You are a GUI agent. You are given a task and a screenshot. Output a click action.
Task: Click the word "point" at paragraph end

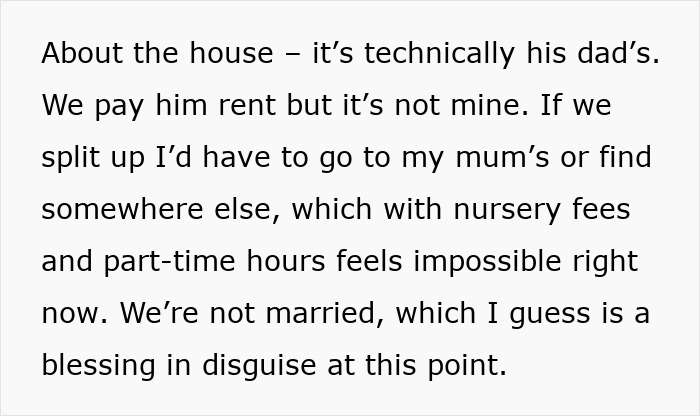[x=469, y=365]
